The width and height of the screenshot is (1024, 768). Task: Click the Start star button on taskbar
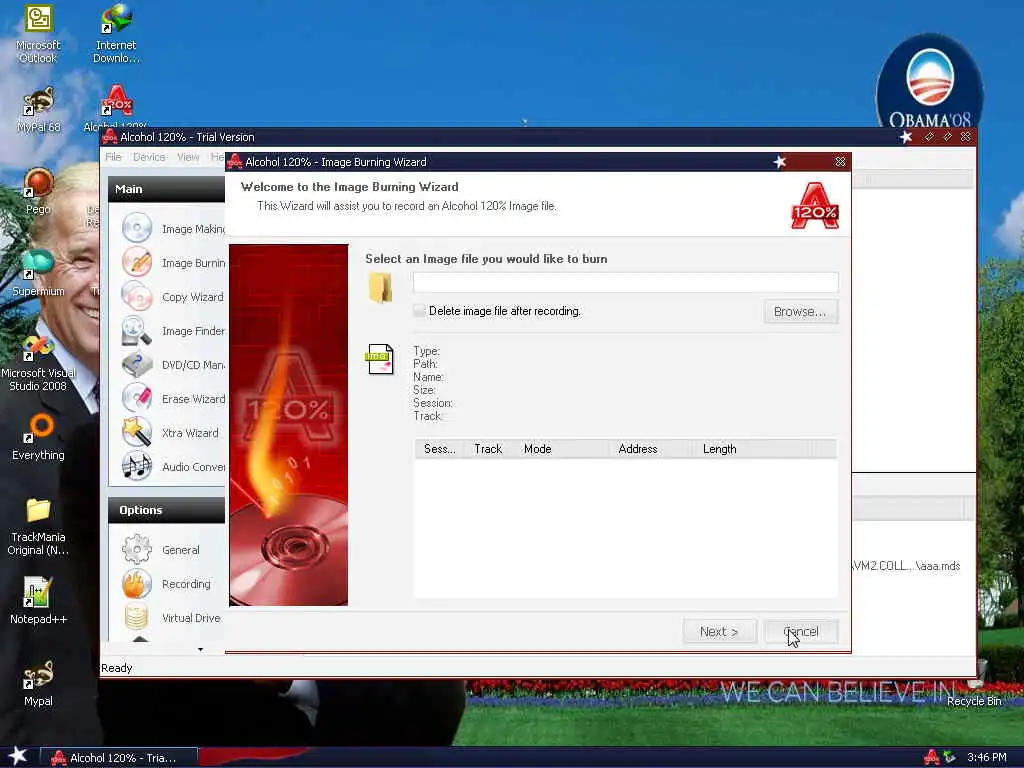[17, 756]
